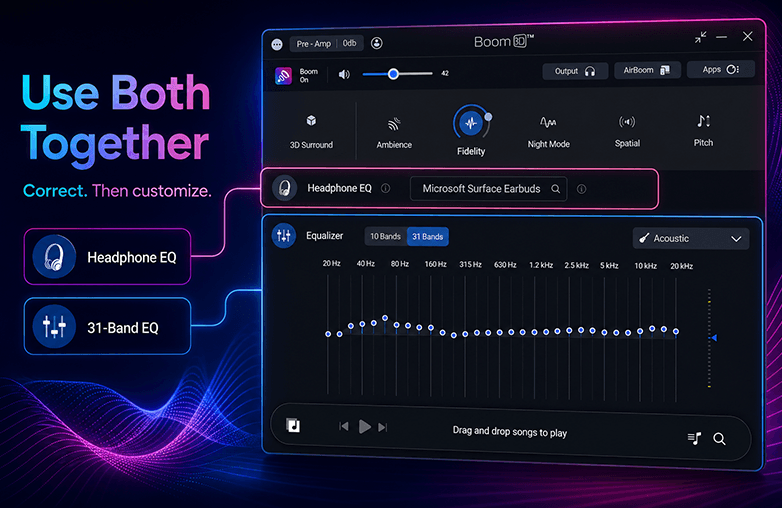Open the user account profile icon
The width and height of the screenshot is (782, 508).
pos(377,43)
